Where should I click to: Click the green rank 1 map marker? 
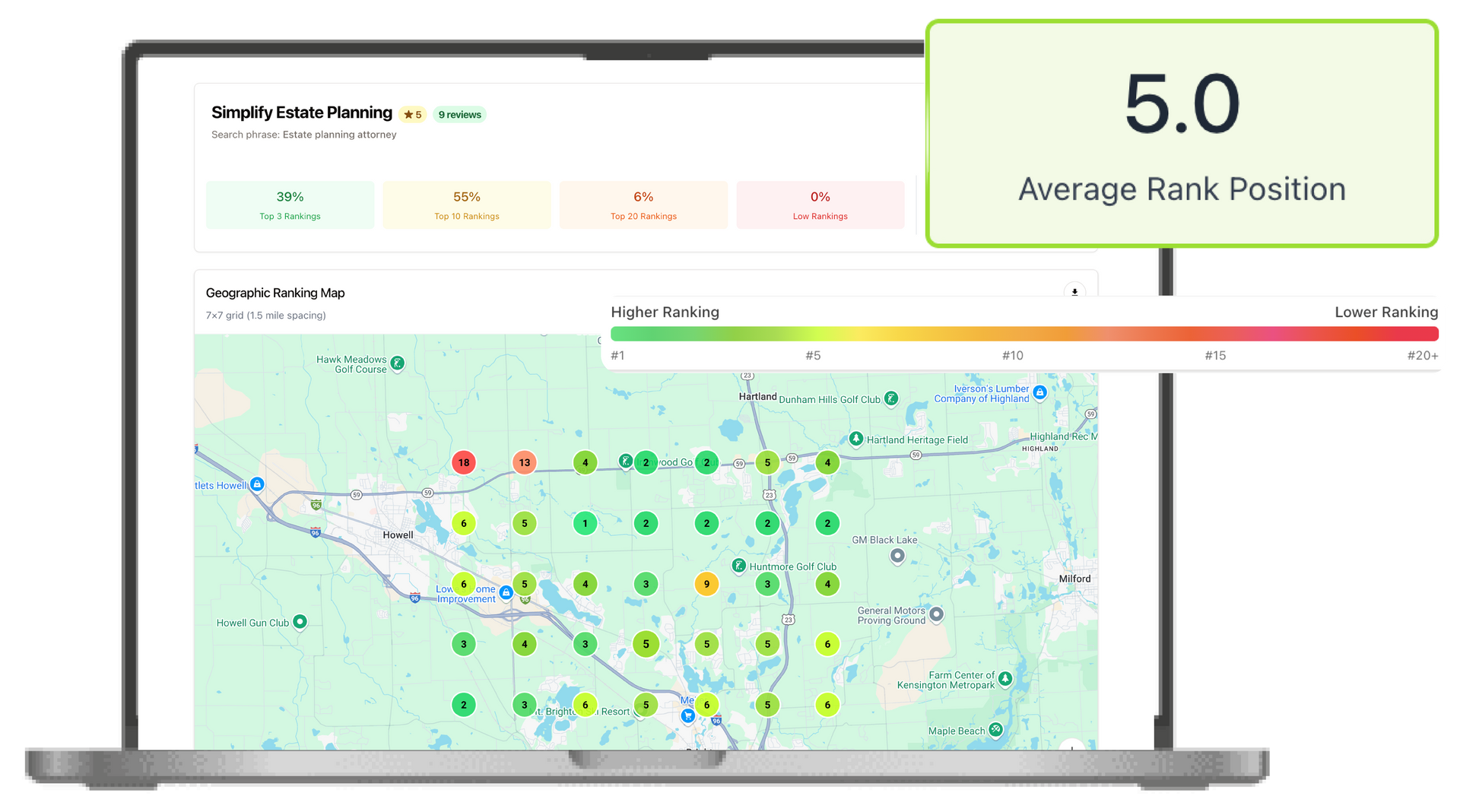coord(585,523)
